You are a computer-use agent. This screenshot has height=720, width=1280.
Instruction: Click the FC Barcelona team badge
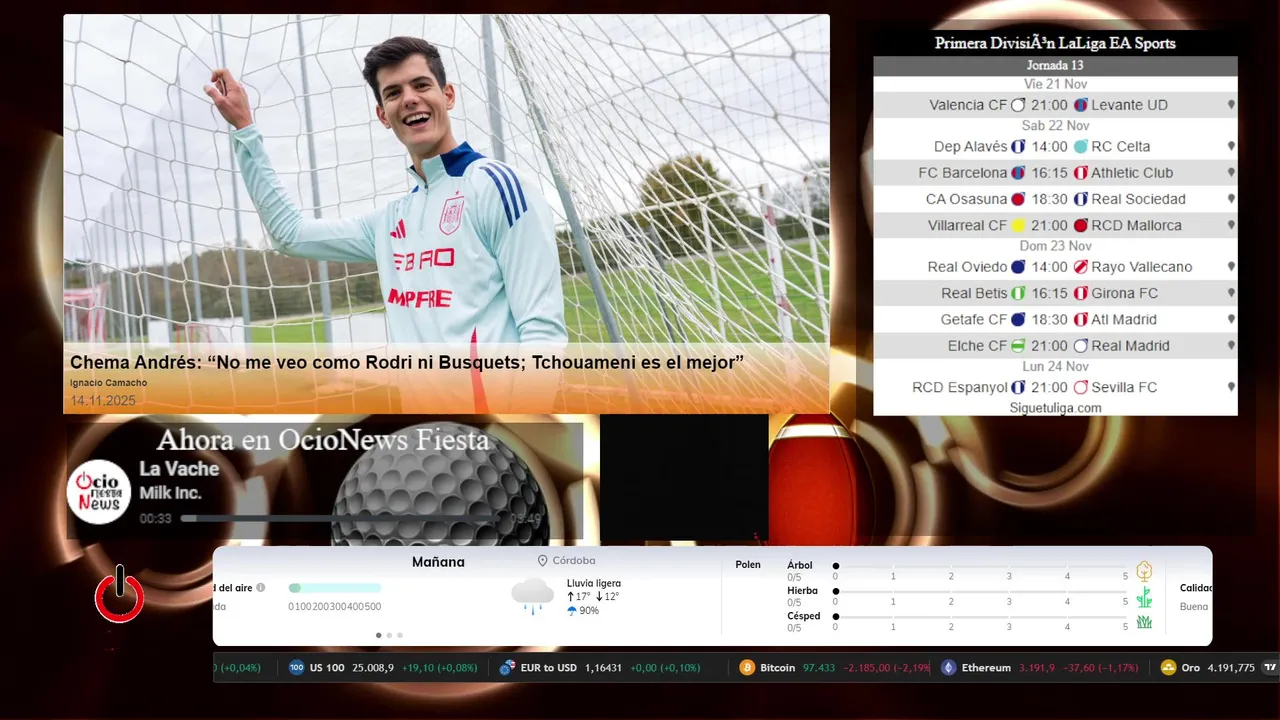tap(1018, 173)
